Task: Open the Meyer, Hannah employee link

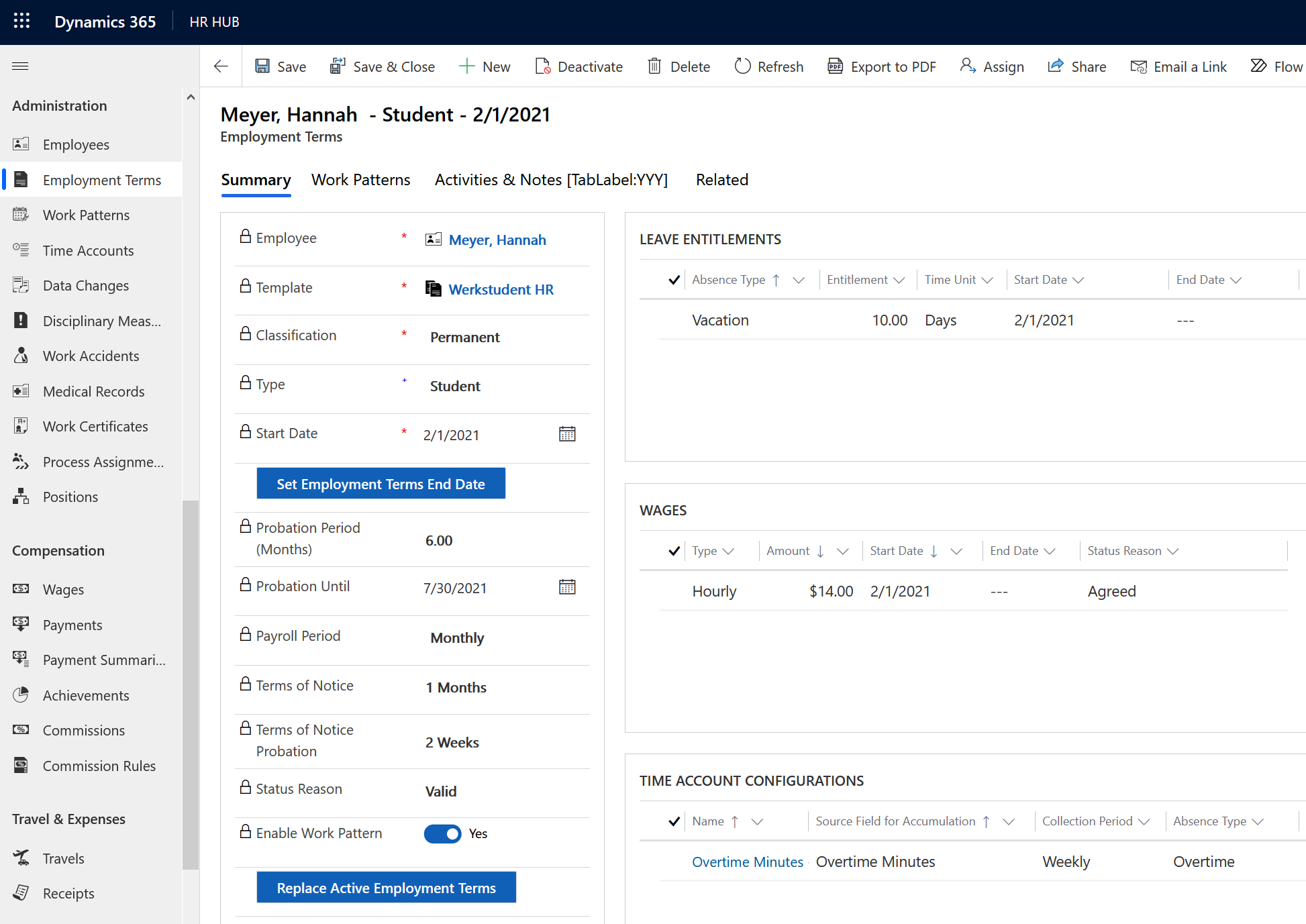Action: point(497,240)
